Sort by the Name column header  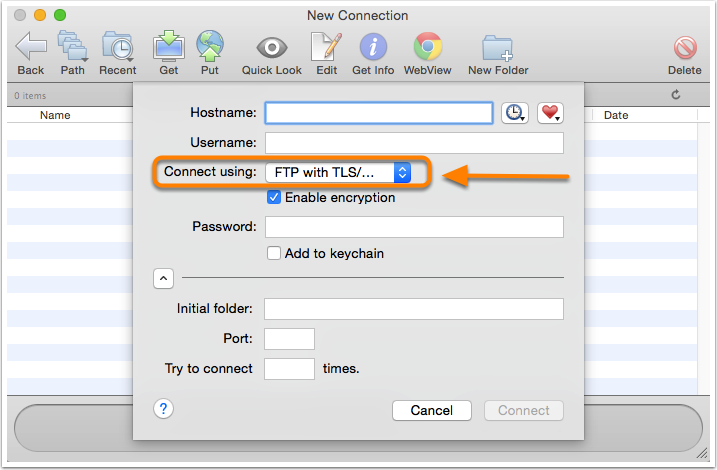(55, 115)
